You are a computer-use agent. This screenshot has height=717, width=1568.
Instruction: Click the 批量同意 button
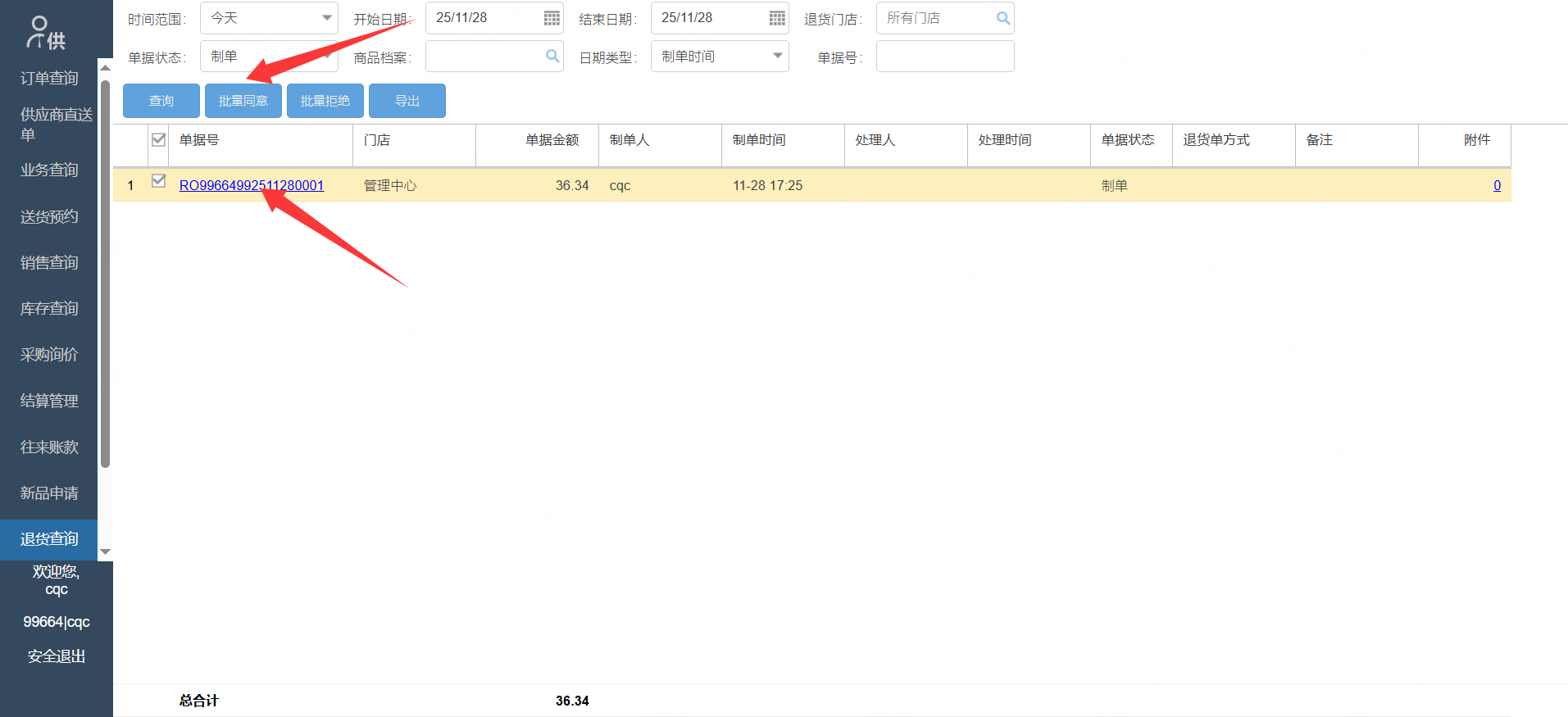(243, 101)
